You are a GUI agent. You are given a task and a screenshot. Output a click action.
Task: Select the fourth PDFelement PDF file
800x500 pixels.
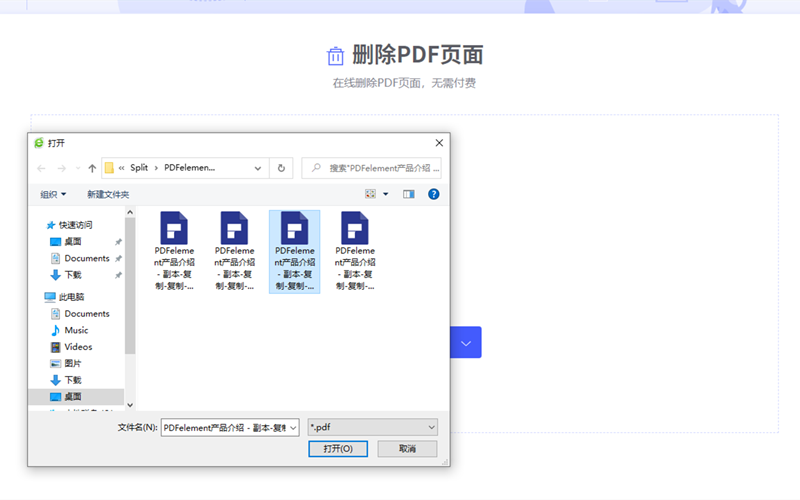(354, 250)
